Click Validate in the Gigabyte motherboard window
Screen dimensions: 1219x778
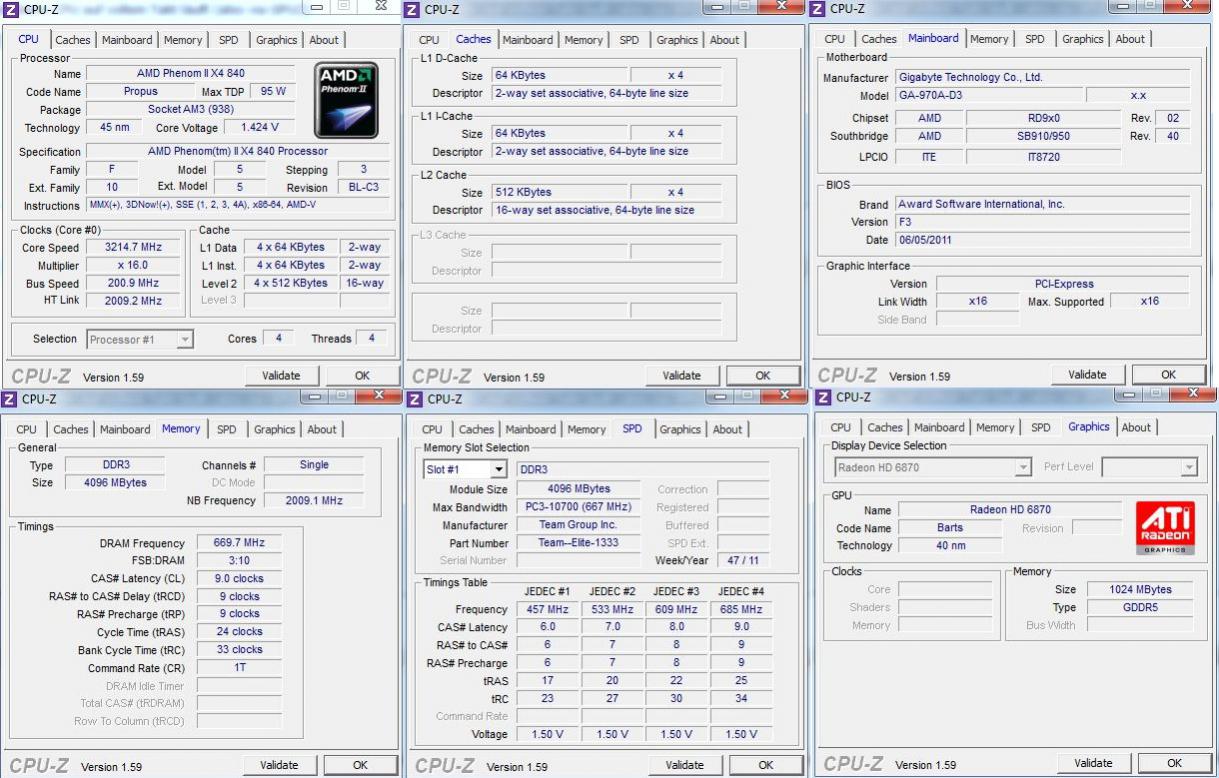(x=1087, y=374)
